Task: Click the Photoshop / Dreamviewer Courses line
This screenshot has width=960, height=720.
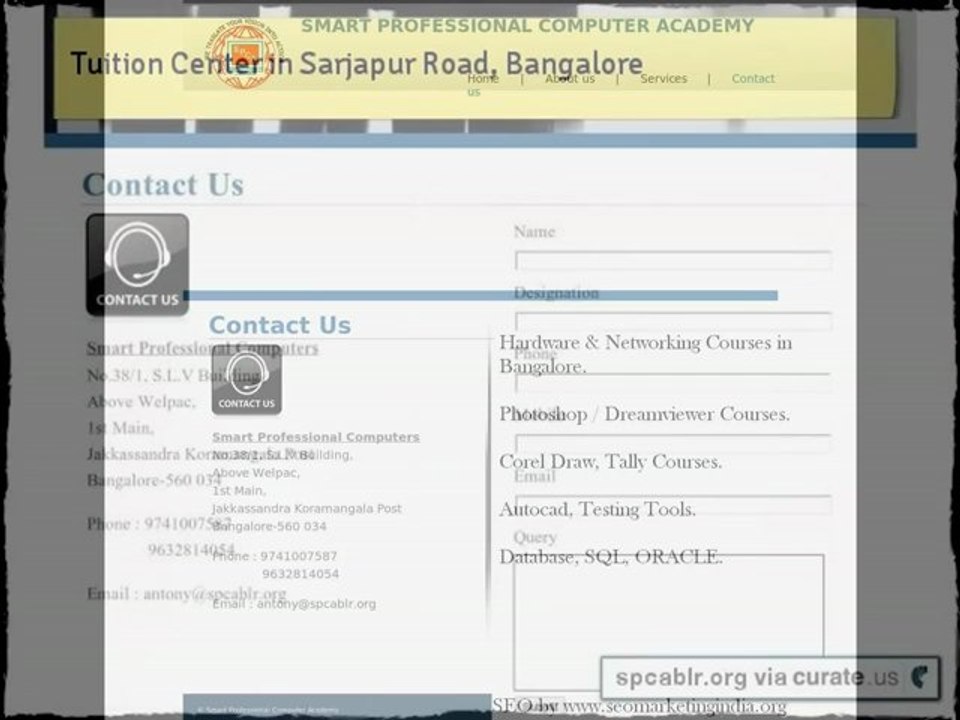Action: tap(644, 414)
